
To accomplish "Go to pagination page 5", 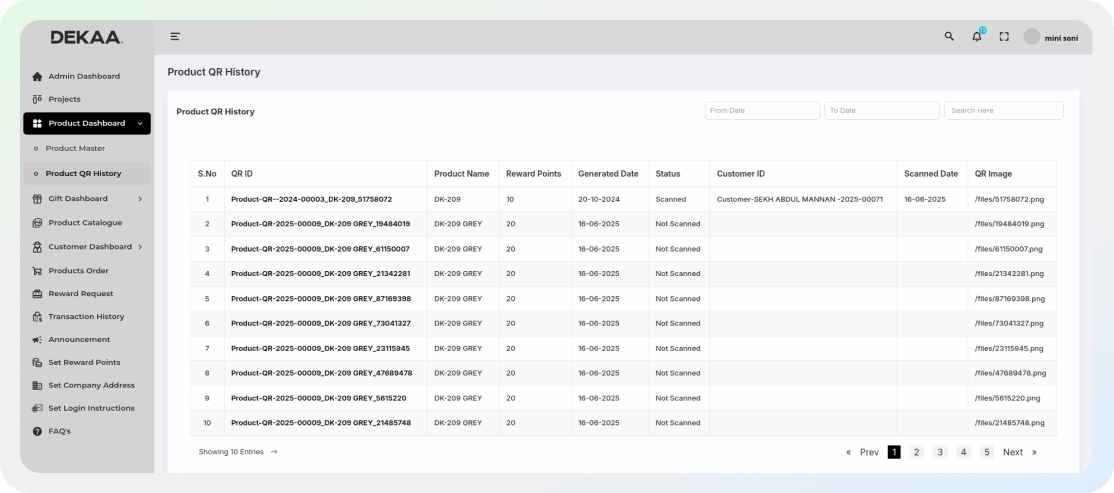I will click(x=987, y=453).
